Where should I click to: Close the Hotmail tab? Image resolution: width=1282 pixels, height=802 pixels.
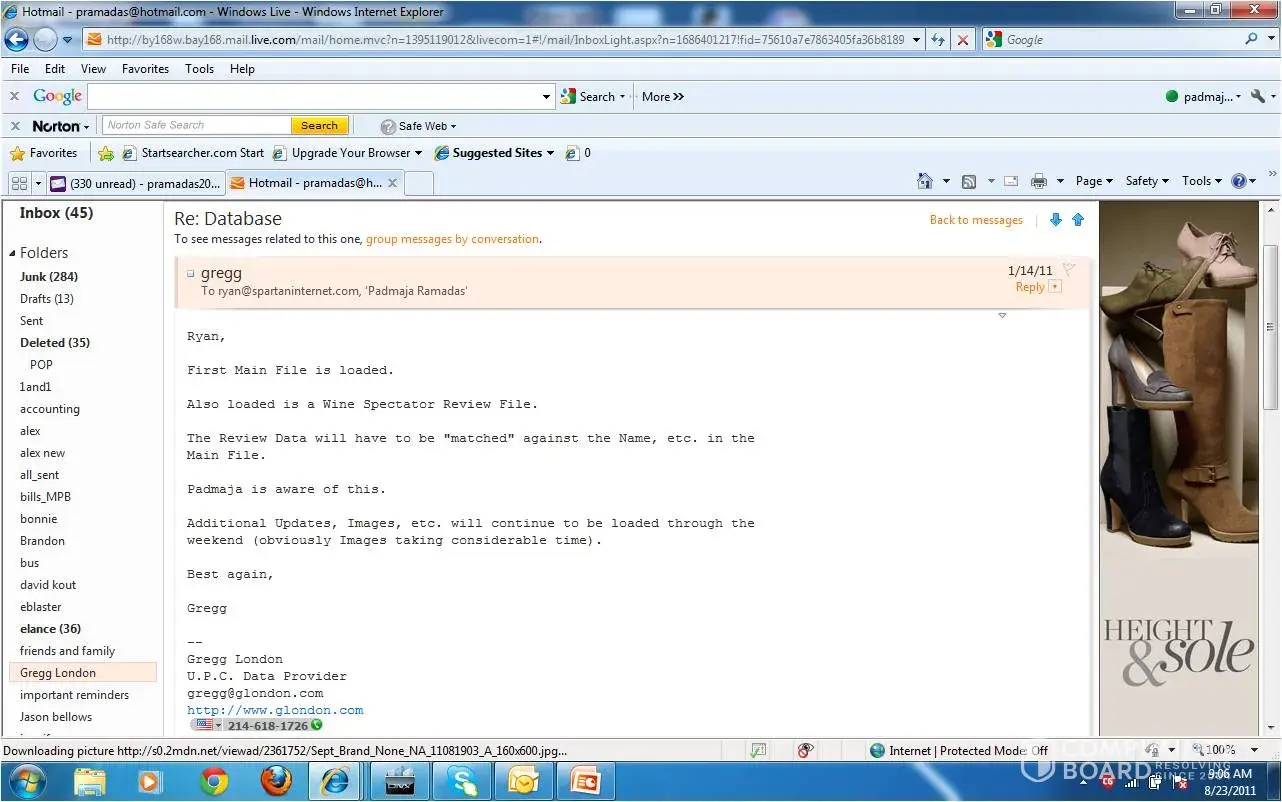click(393, 183)
